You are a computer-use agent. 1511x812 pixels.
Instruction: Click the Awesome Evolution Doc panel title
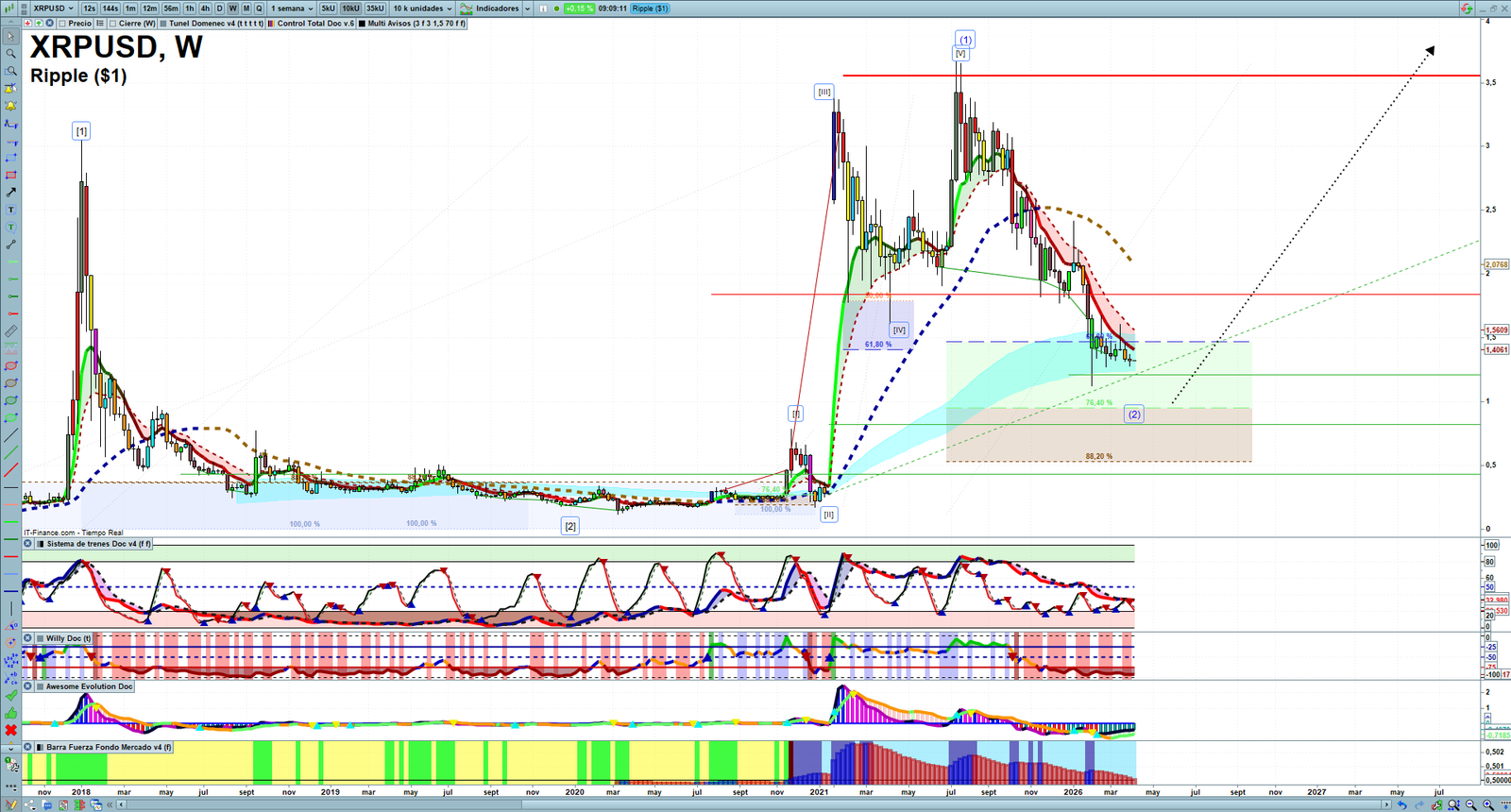(89, 686)
